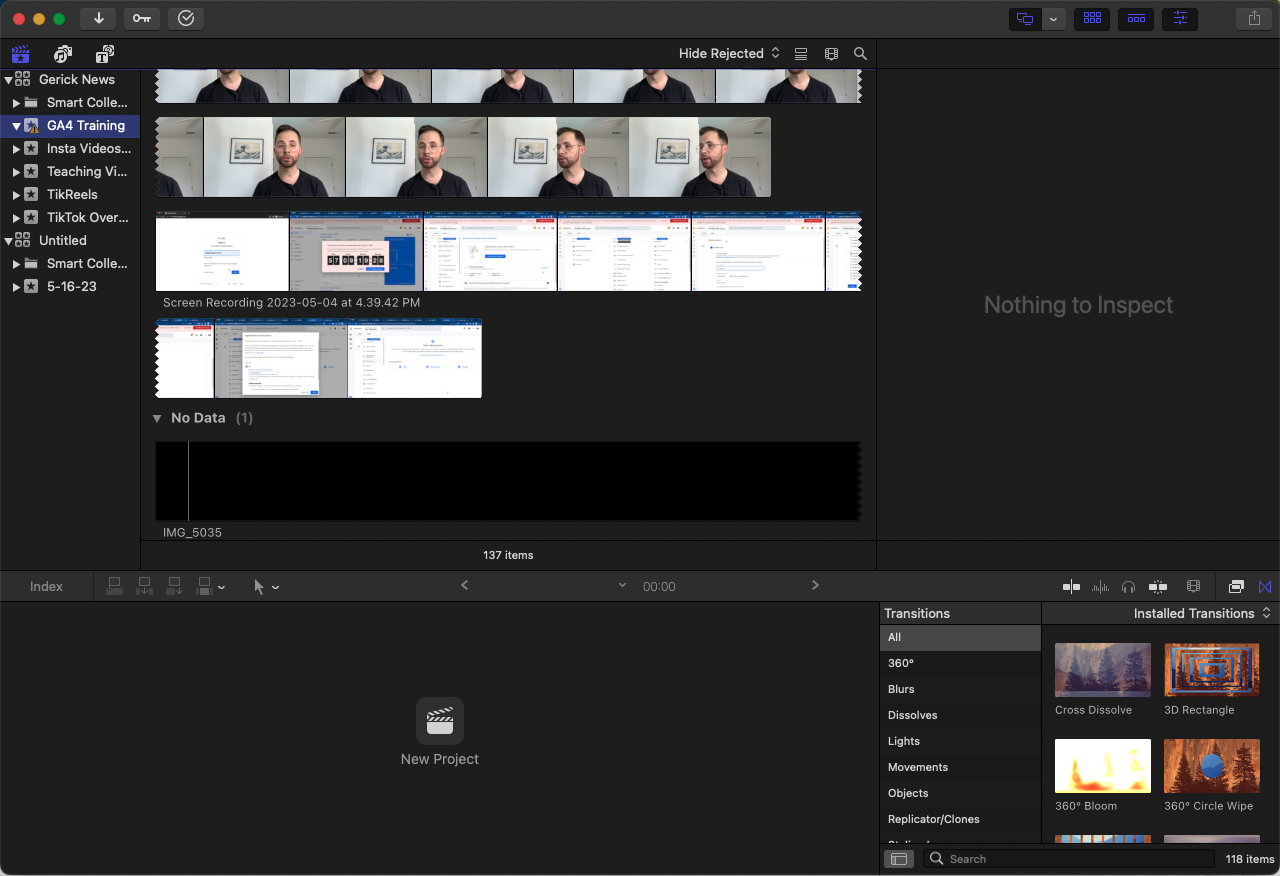
Task: Open the tools pop-up menu chevron
Action: (276, 588)
